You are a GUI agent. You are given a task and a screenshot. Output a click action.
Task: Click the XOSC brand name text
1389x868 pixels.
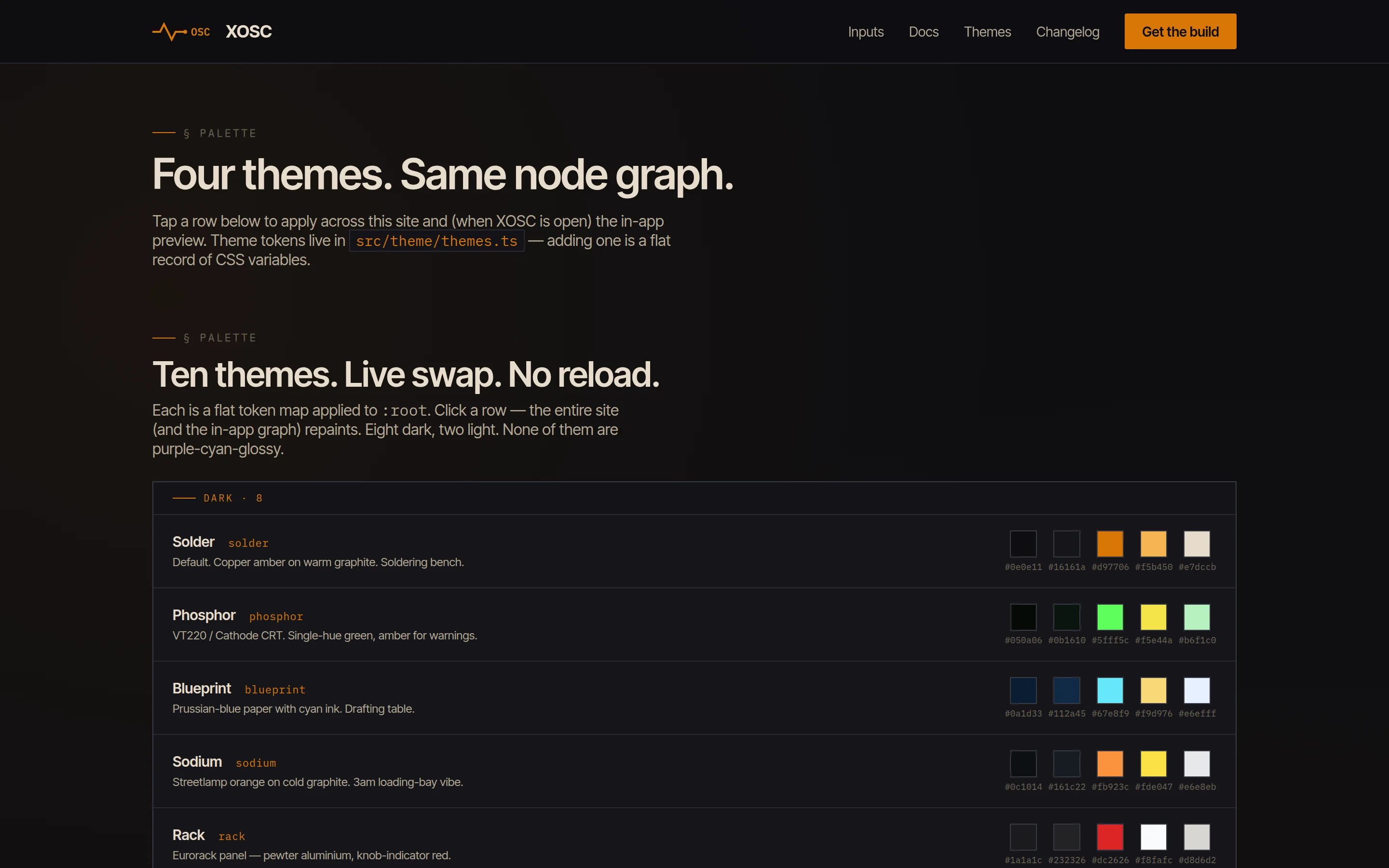pyautogui.click(x=248, y=31)
